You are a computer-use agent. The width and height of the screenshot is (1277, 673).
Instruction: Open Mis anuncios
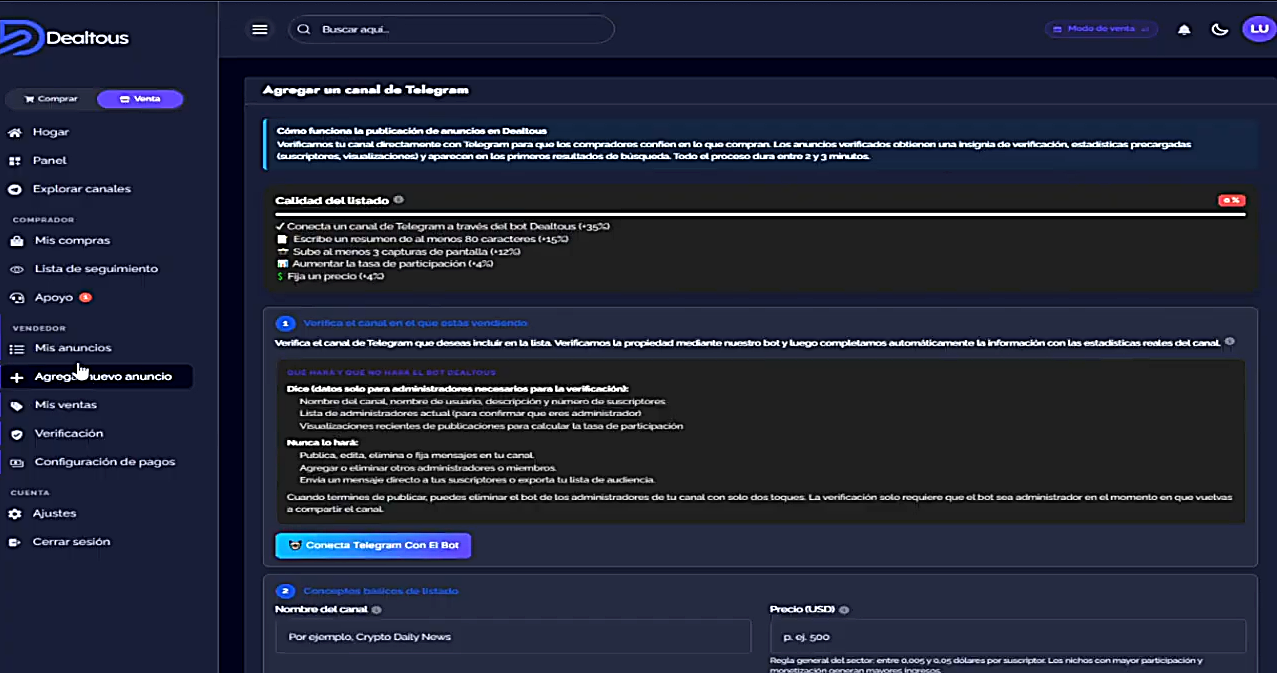(x=73, y=348)
